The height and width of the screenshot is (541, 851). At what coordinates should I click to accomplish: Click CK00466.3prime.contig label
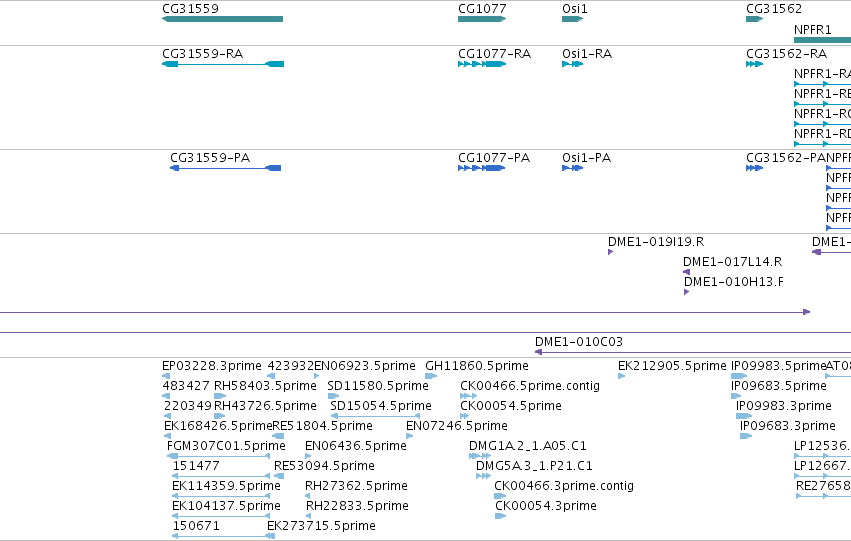coord(564,486)
